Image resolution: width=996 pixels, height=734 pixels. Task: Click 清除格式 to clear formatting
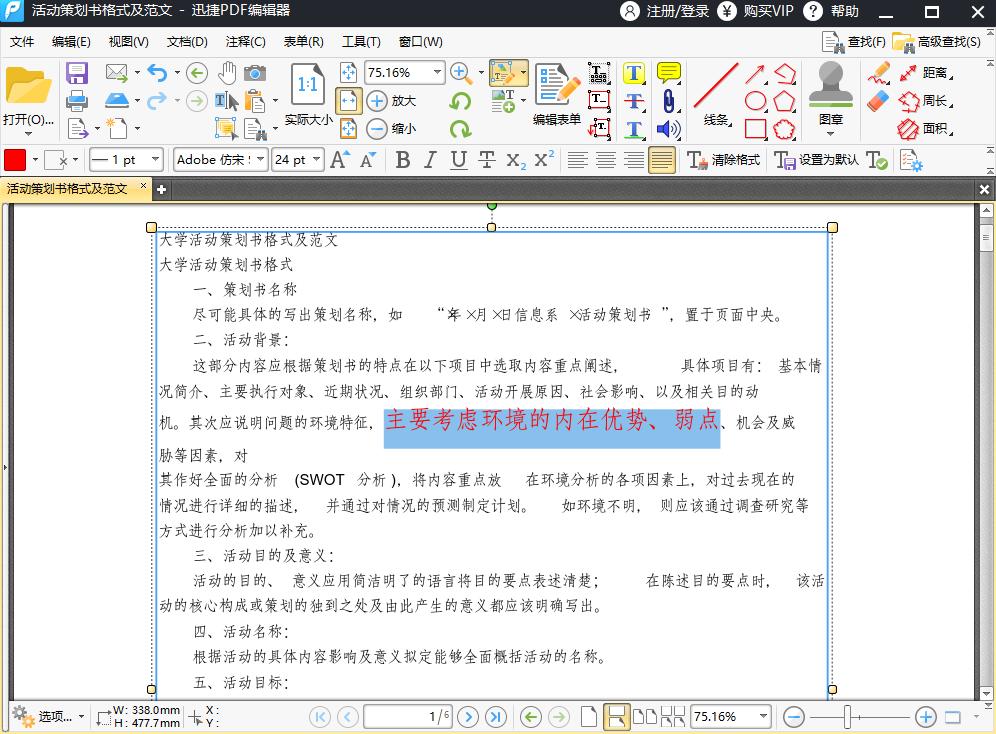(728, 160)
